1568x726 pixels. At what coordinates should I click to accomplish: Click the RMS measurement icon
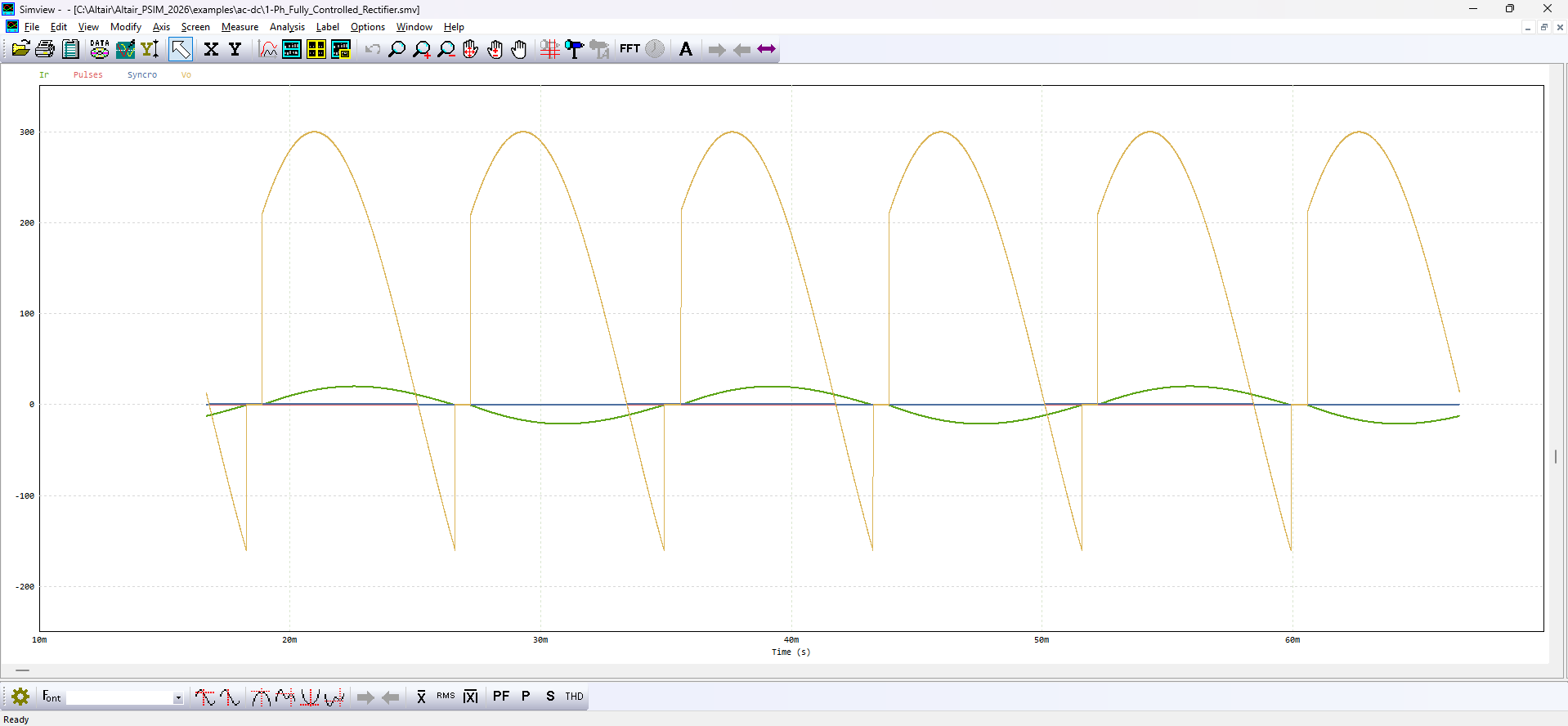[446, 697]
